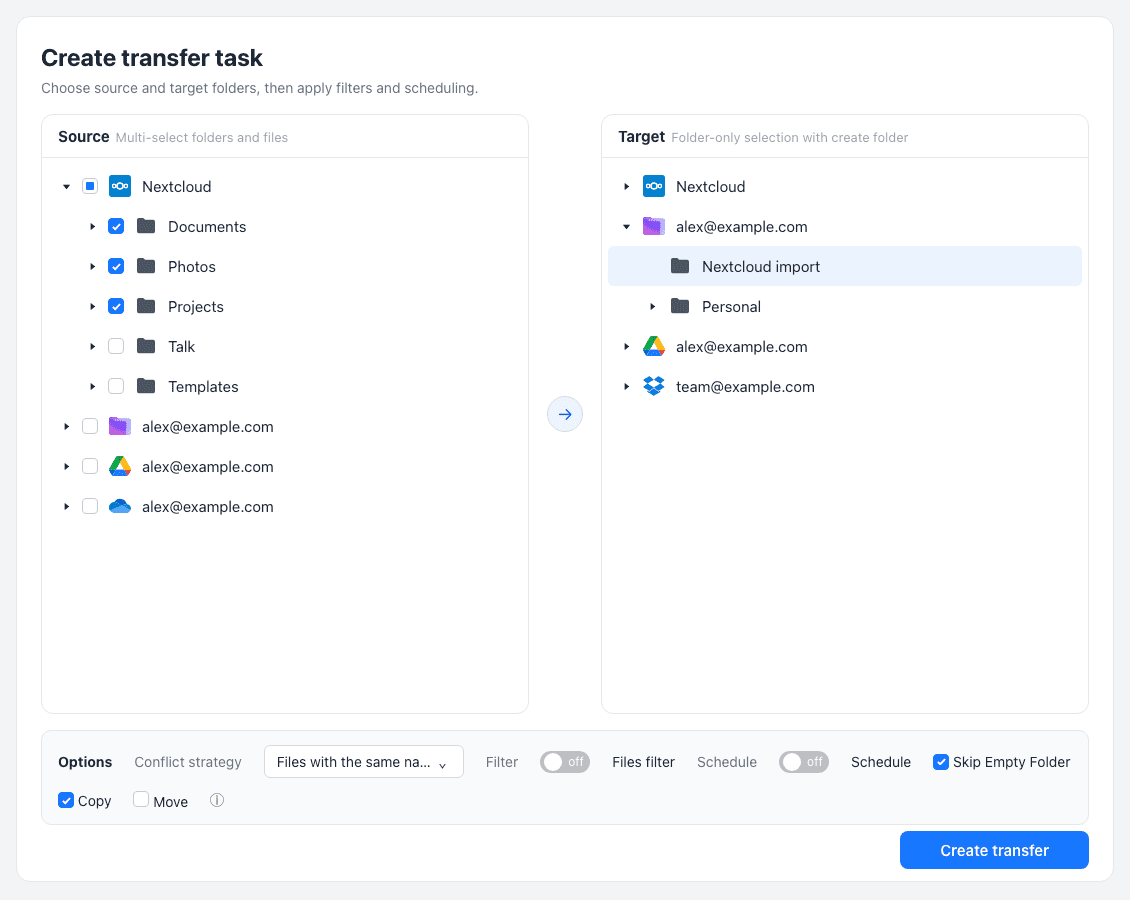Image resolution: width=1130 pixels, height=900 pixels.
Task: Click the info icon next to Move
Action: 217,801
